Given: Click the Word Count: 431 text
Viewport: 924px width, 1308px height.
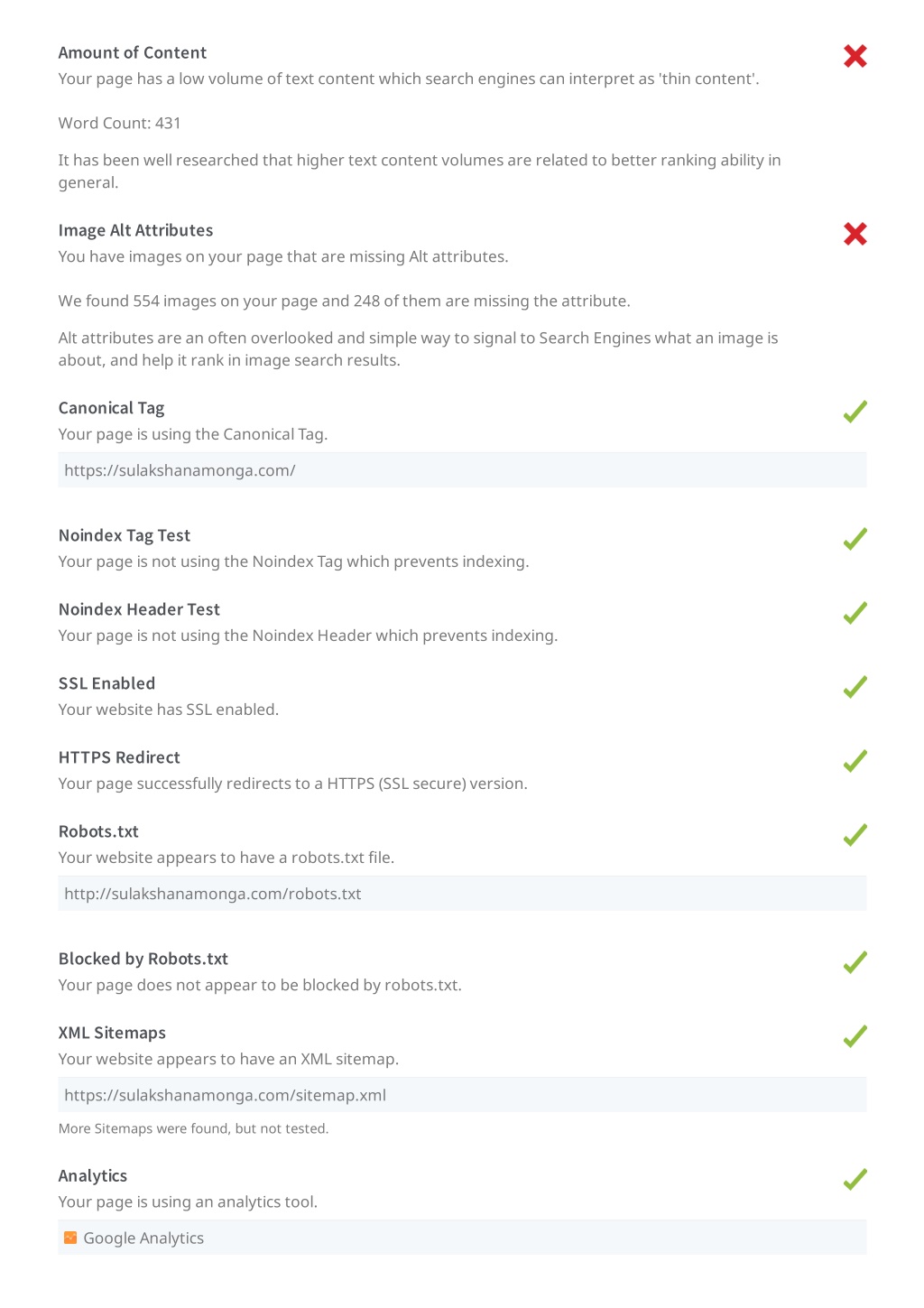Looking at the screenshot, I should click(119, 123).
